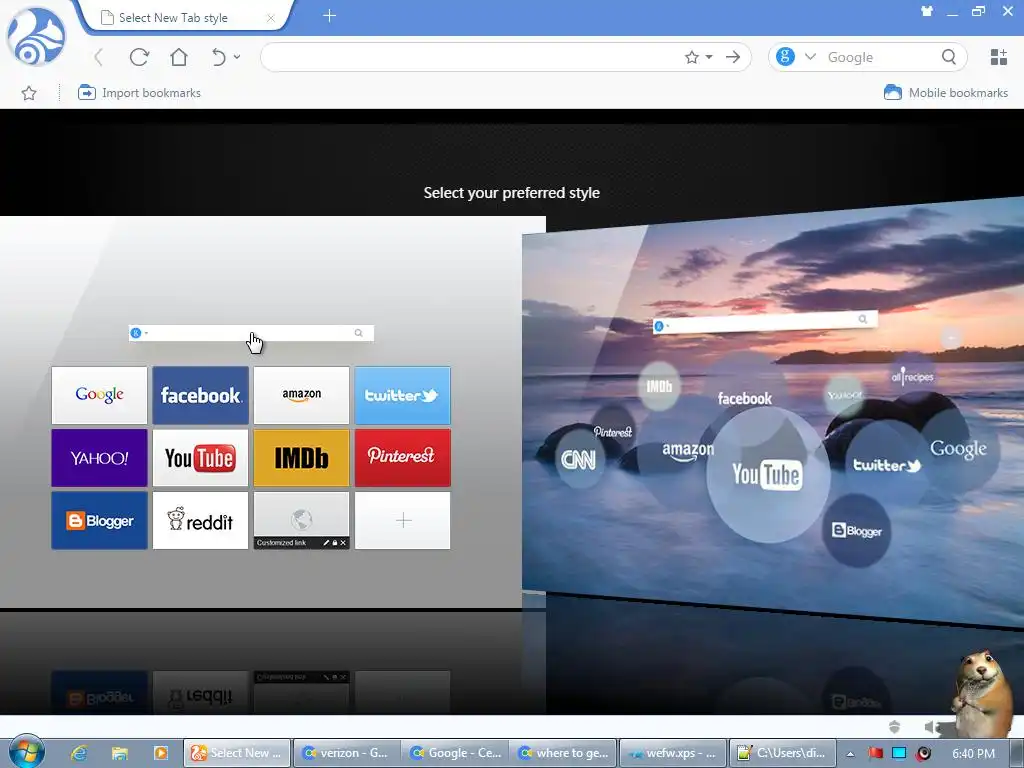
Task: Click Import bookmarks
Action: tap(139, 93)
